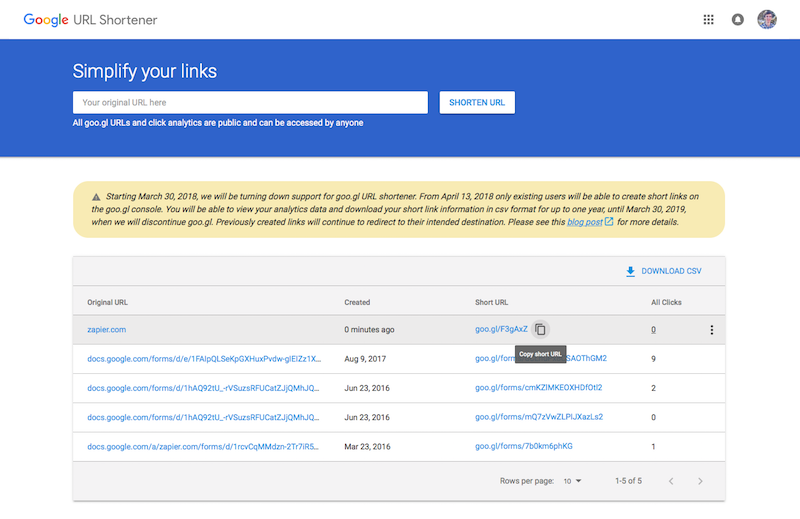Open the docs.google.com form link with 2 clicks

203,388
